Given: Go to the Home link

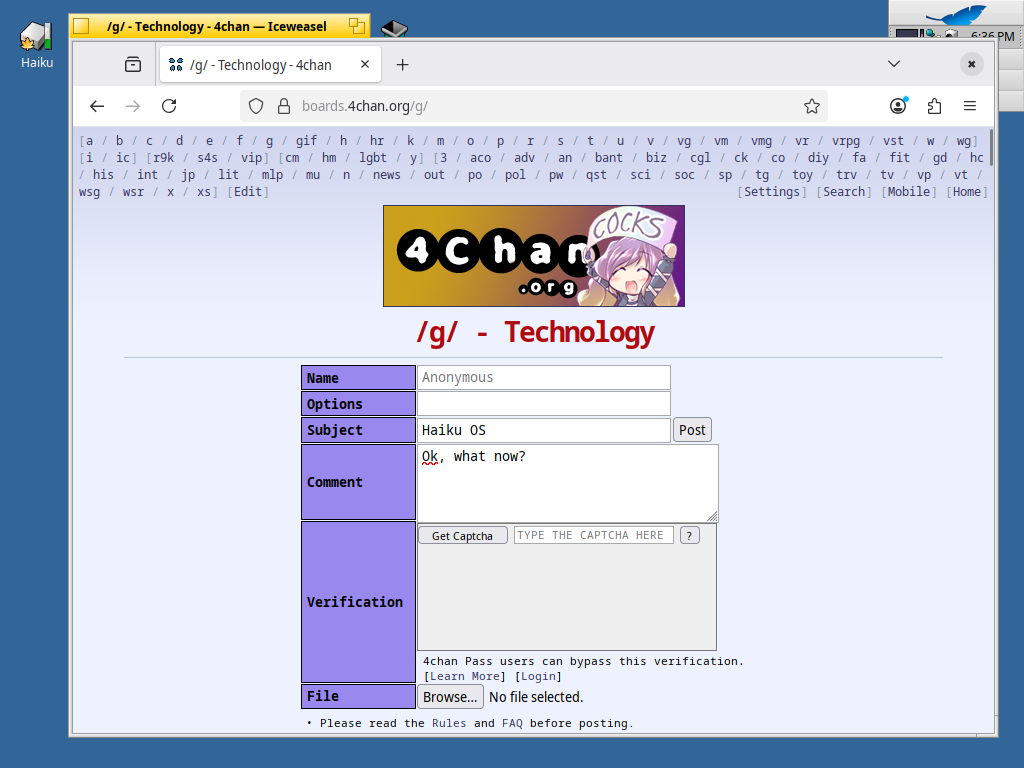Looking at the screenshot, I should pos(967,191).
